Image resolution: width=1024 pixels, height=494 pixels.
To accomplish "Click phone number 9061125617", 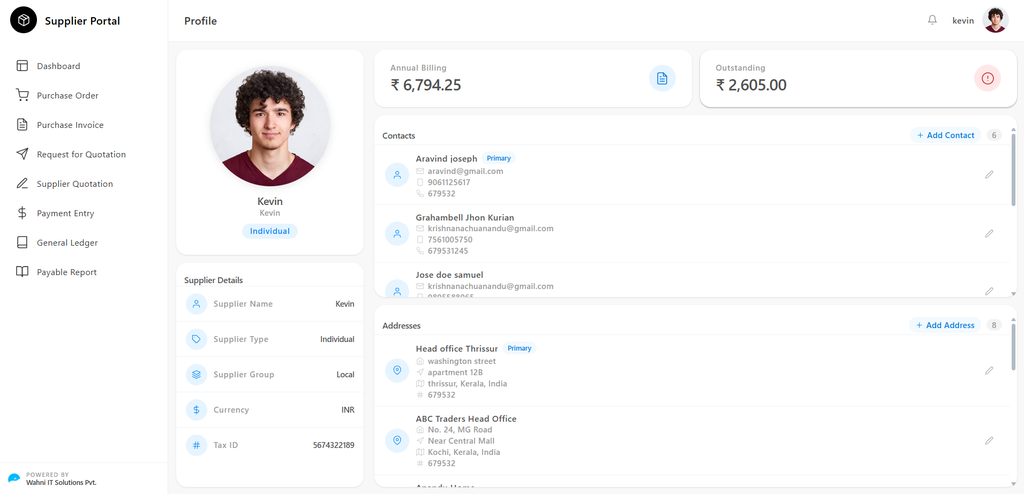I will (449, 182).
